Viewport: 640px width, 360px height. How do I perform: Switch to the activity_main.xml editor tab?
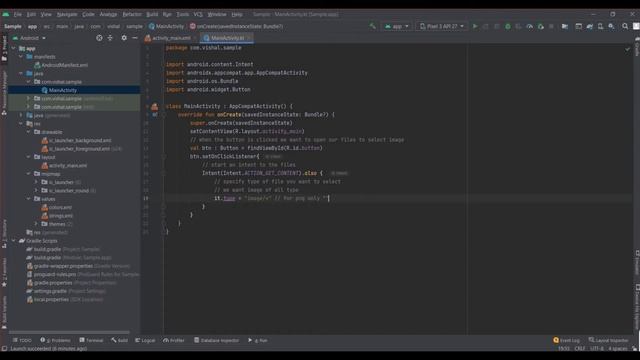point(171,38)
